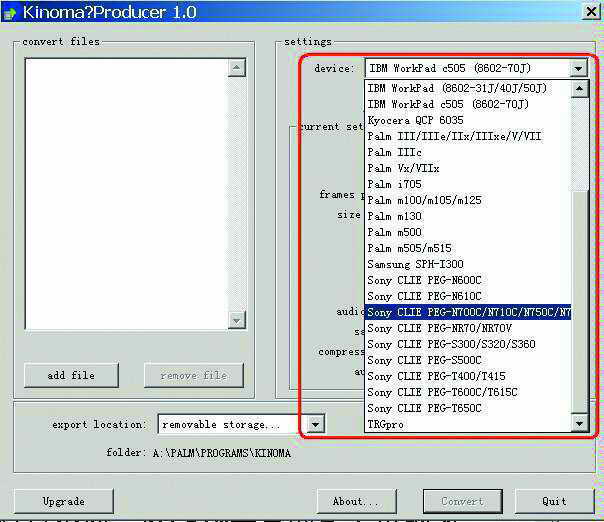Click the add file button

tap(71, 375)
